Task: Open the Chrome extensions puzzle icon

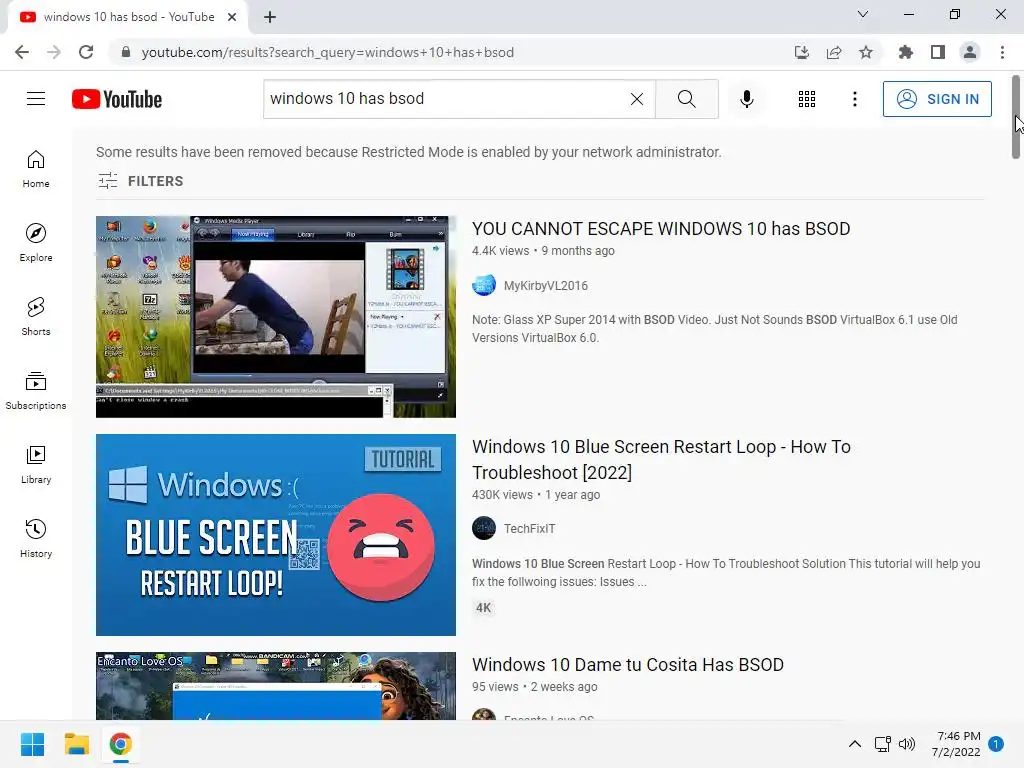Action: [x=906, y=52]
